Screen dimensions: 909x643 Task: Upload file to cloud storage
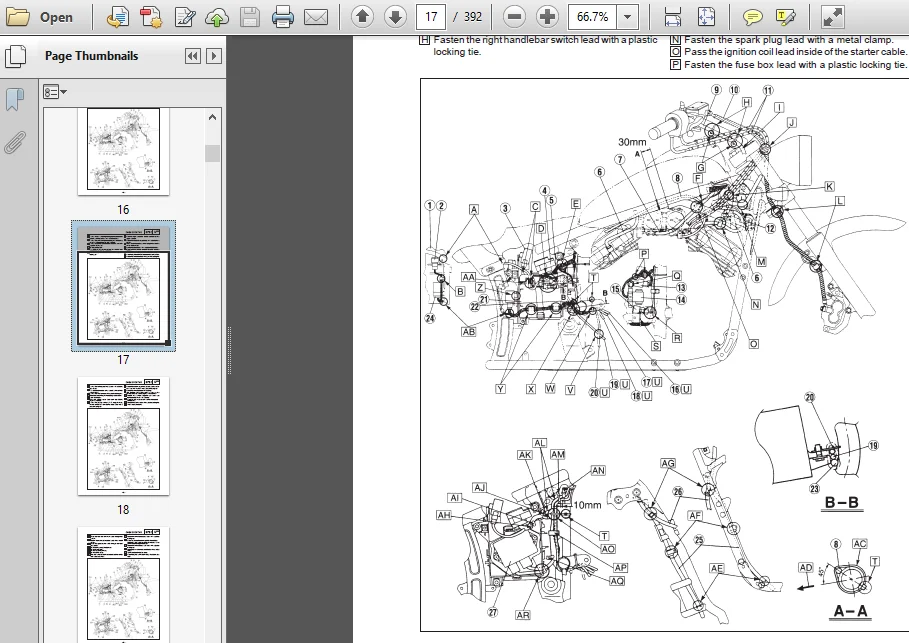click(x=217, y=17)
